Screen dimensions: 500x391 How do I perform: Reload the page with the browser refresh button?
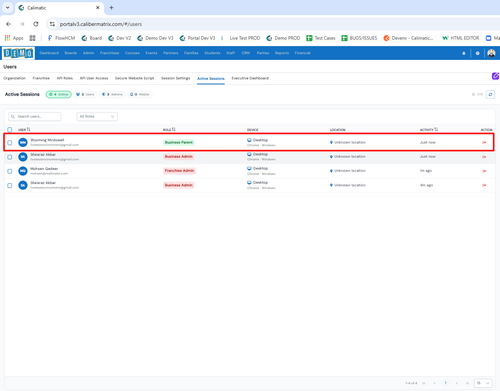coord(36,24)
